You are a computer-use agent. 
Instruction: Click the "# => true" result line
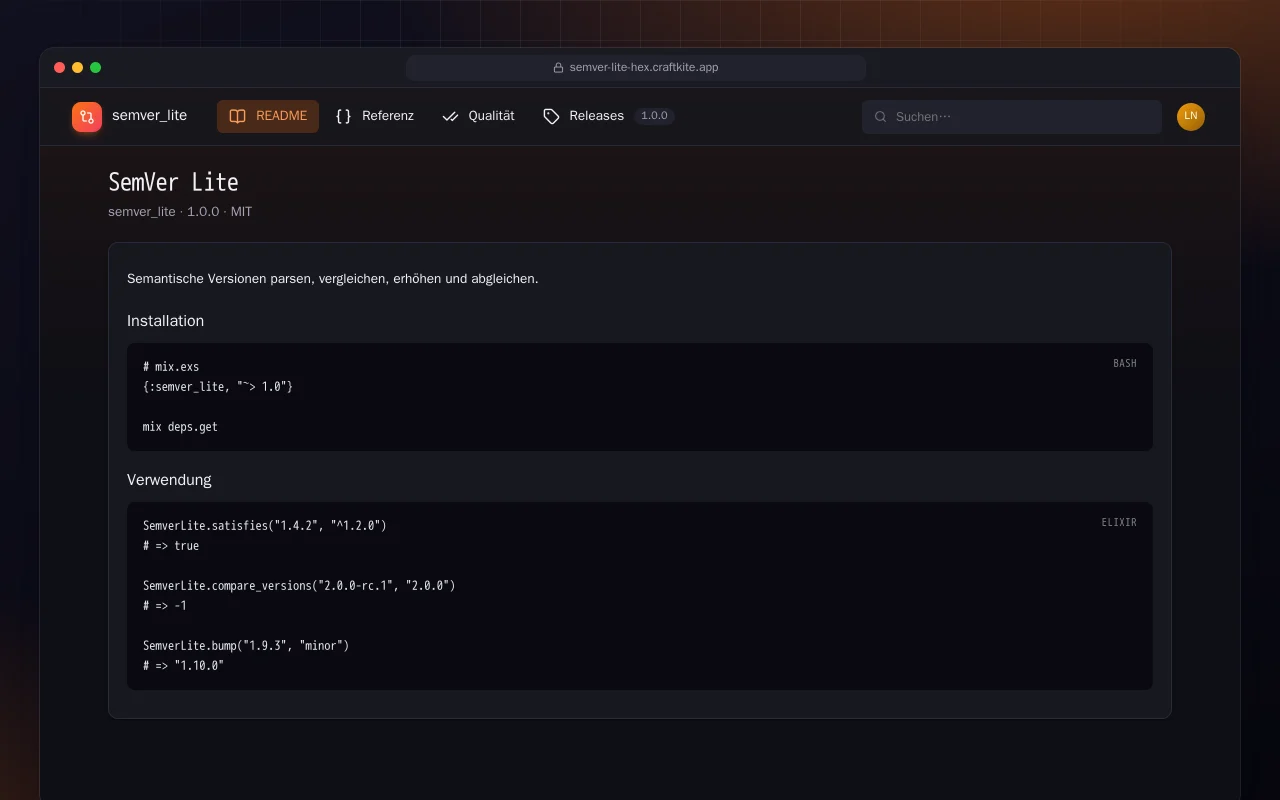[x=171, y=546]
